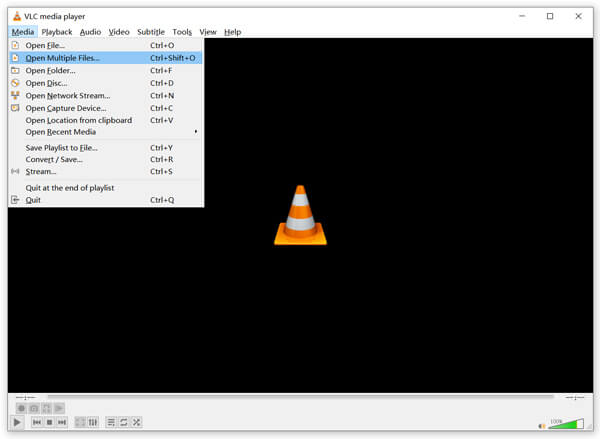The height and width of the screenshot is (439, 600).
Task: Choose Open File... entry
Action: point(105,45)
